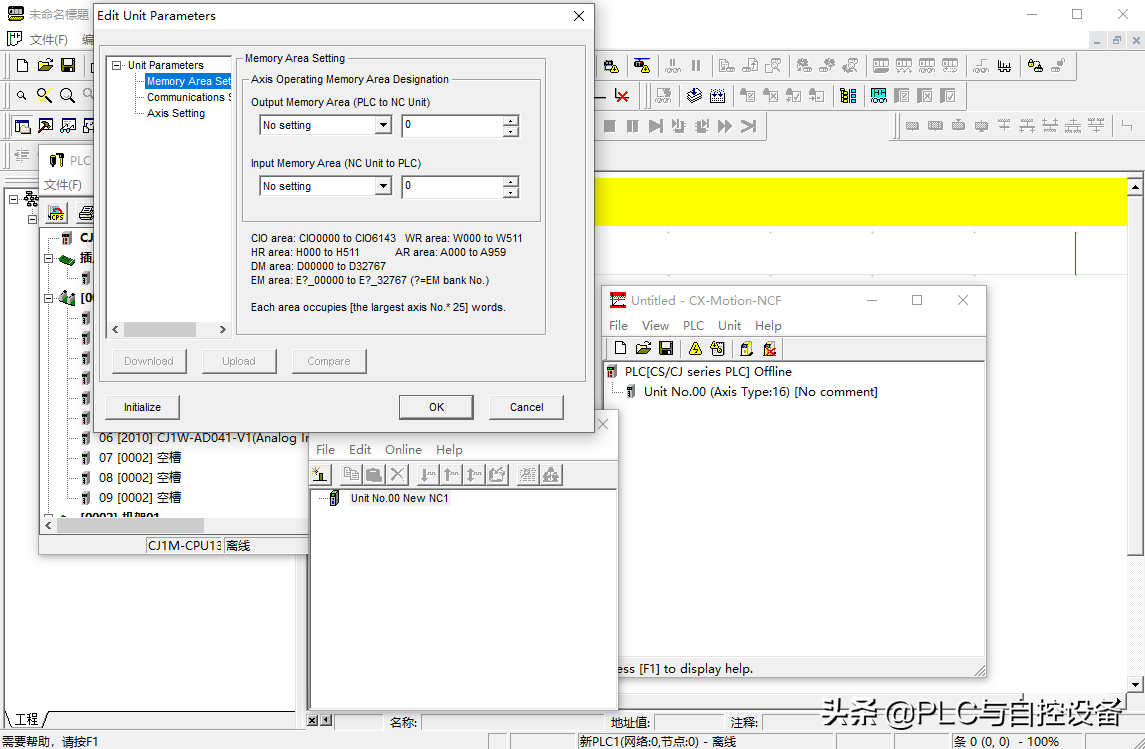The image size is (1145, 749).
Task: Open Output Memory Area dropdown
Action: (382, 126)
